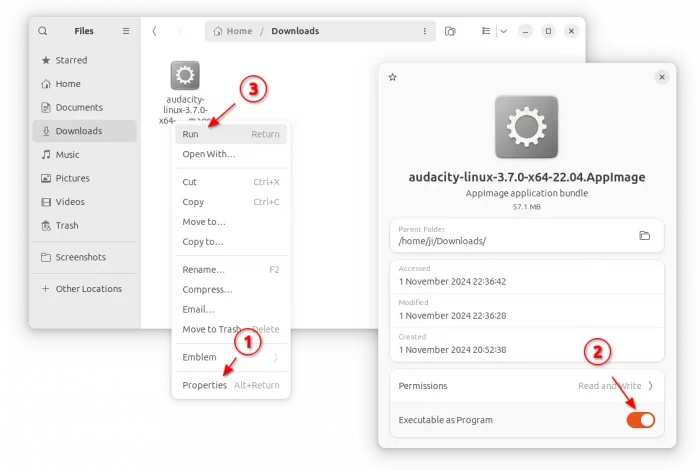This screenshot has width=700, height=471.
Task: Choose Move to Trash from the context menu
Action: click(x=231, y=329)
